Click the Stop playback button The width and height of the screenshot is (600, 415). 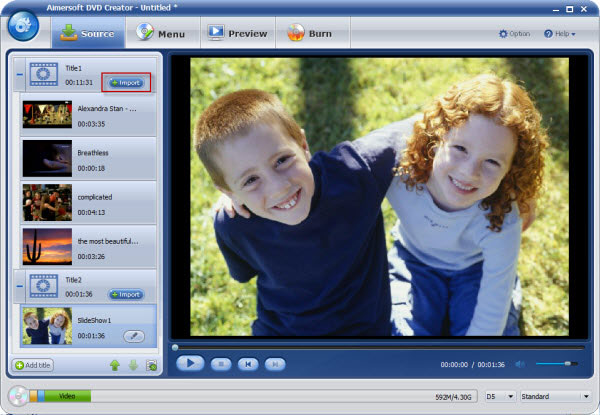click(220, 363)
